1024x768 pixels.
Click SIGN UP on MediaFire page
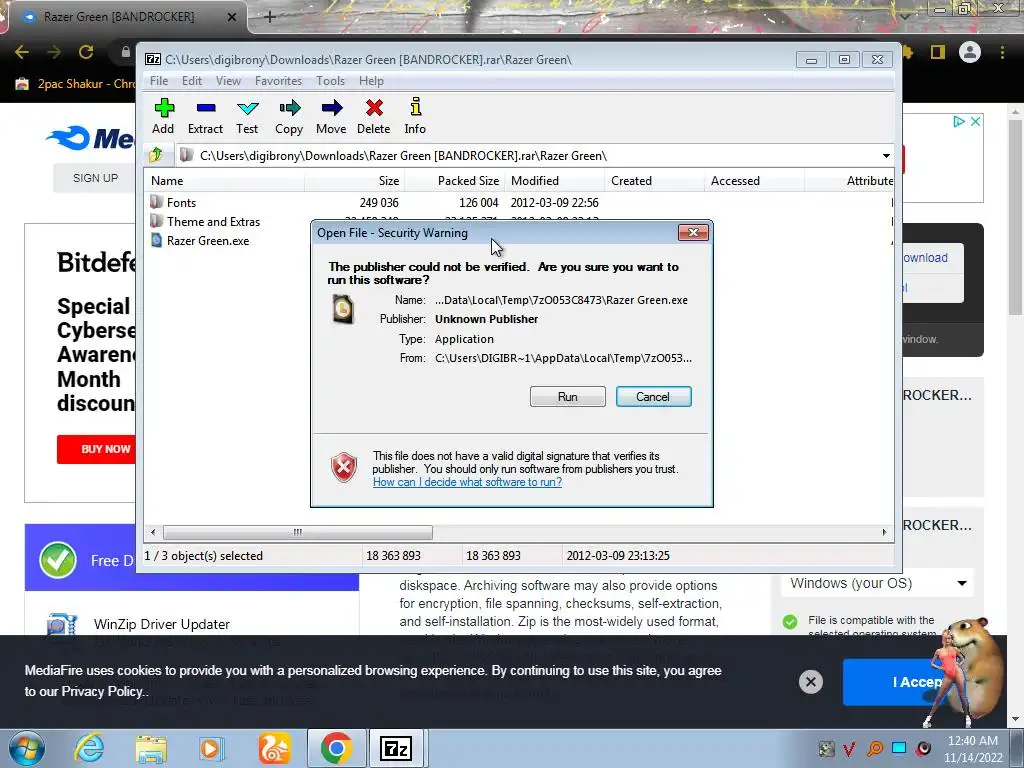[x=95, y=178]
